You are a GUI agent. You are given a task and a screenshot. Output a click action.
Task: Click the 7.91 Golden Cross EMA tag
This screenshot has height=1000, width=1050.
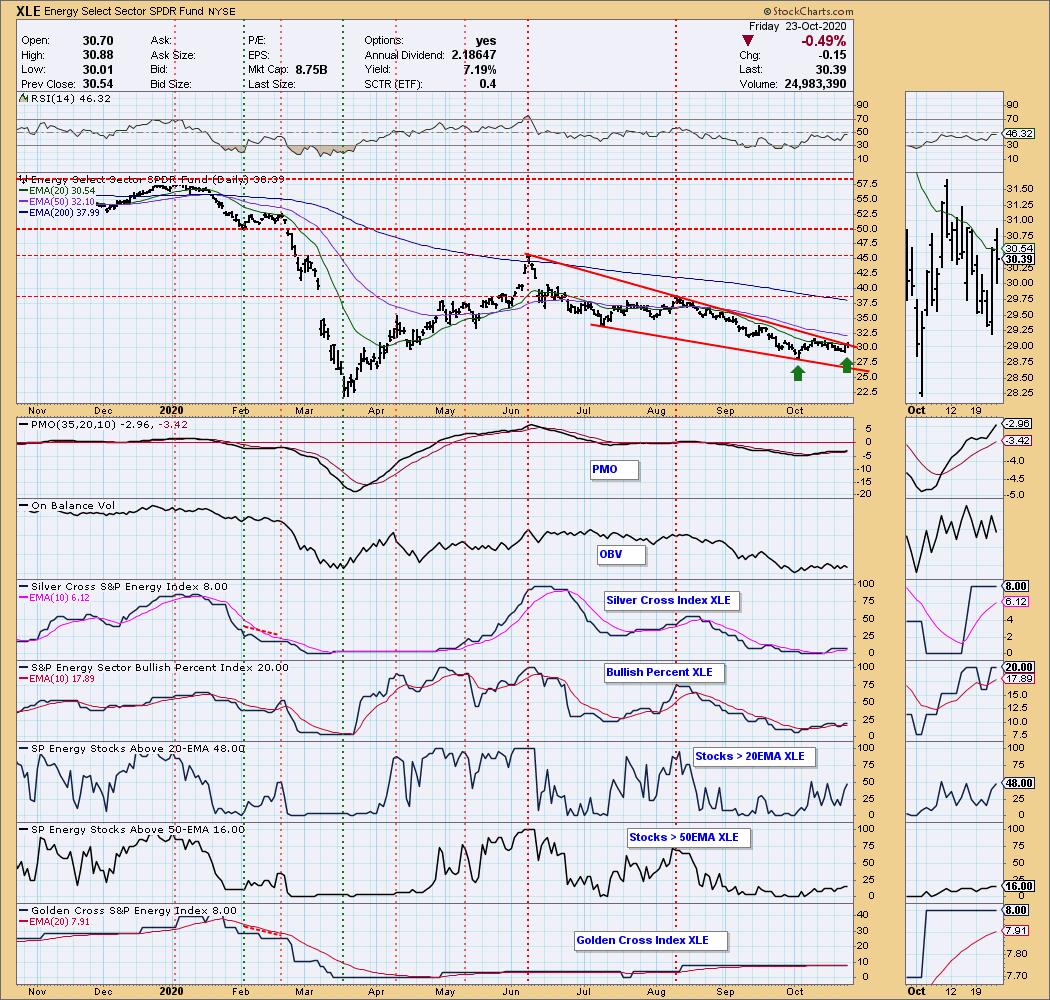tap(1017, 930)
